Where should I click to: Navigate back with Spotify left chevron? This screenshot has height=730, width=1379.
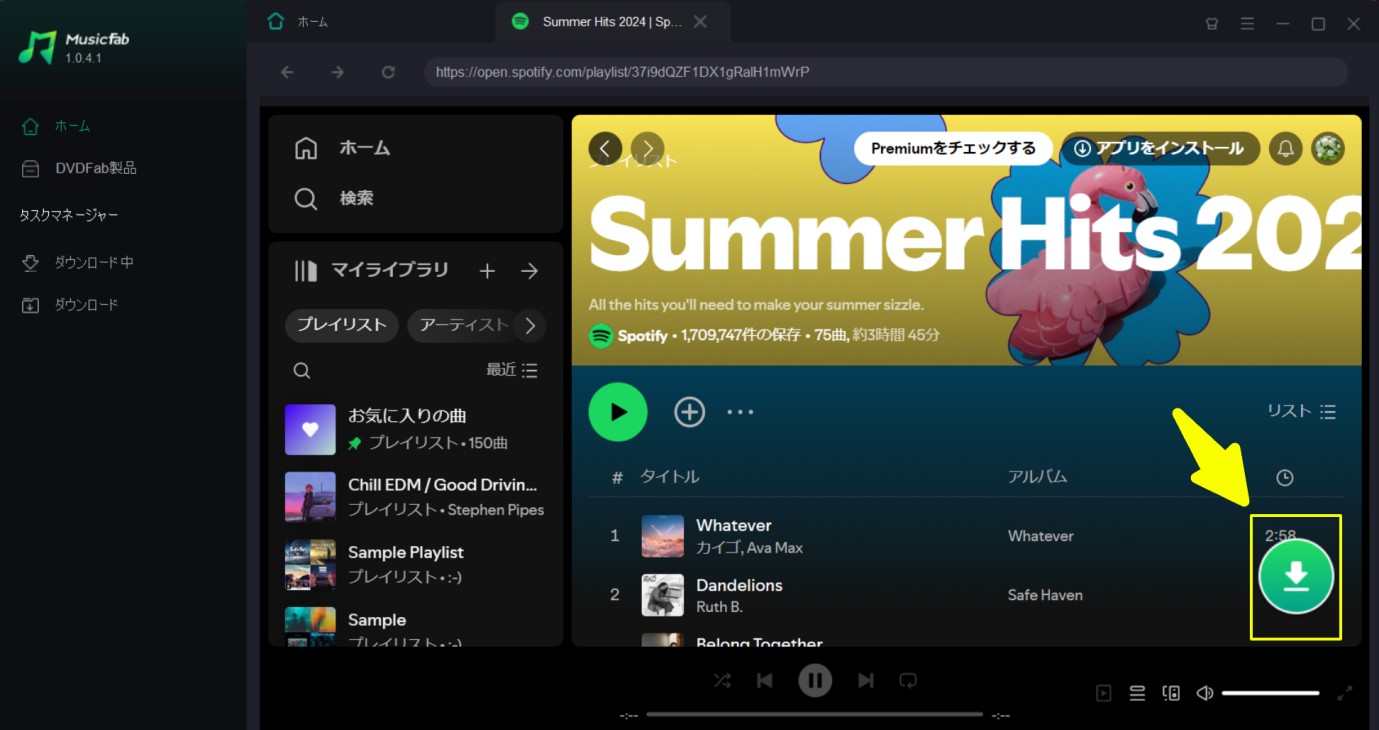coord(605,149)
